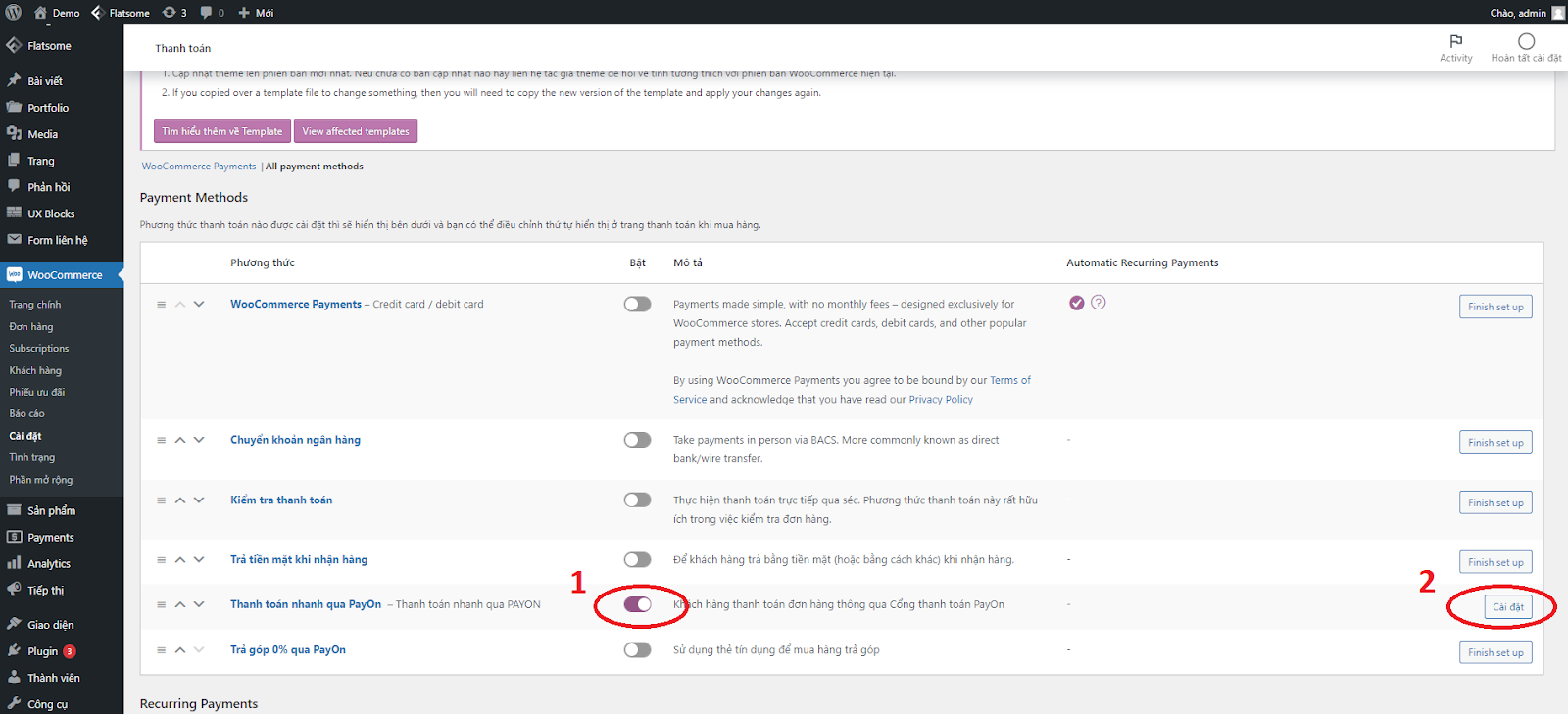Open the Demo site home link
The width and height of the screenshot is (1568, 714).
[x=57, y=13]
